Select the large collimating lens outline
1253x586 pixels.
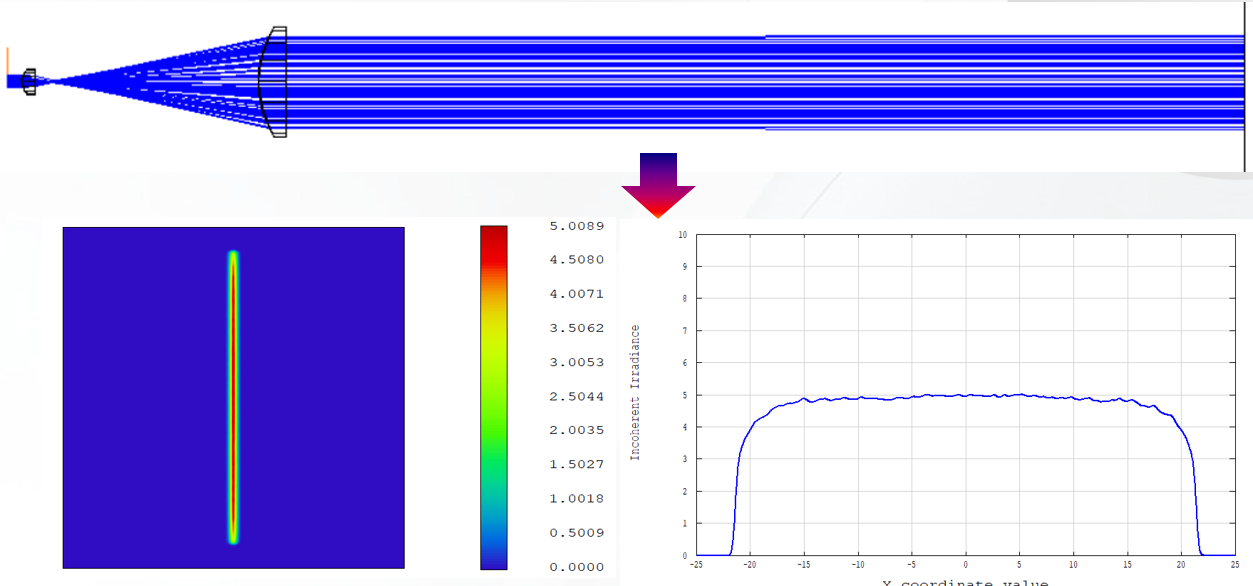[x=273, y=82]
